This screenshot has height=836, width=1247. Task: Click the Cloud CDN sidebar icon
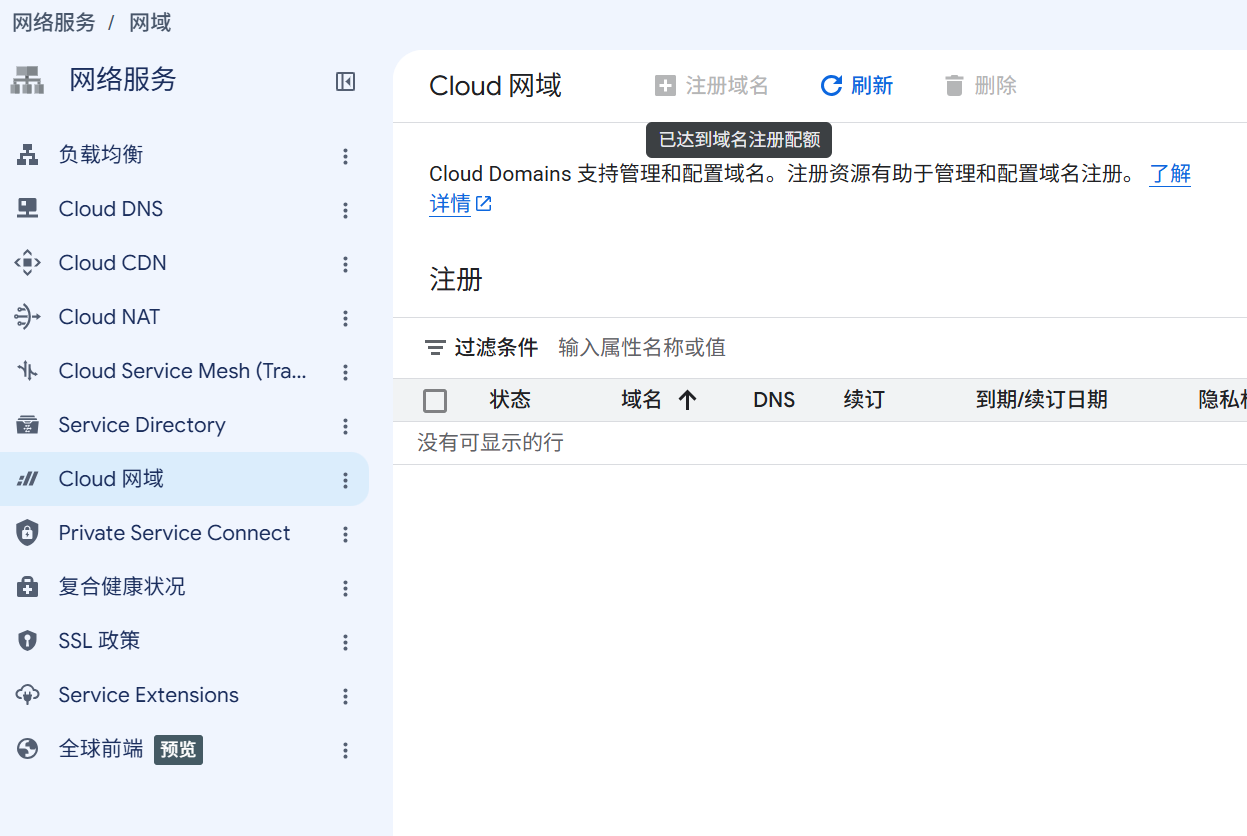pos(27,263)
